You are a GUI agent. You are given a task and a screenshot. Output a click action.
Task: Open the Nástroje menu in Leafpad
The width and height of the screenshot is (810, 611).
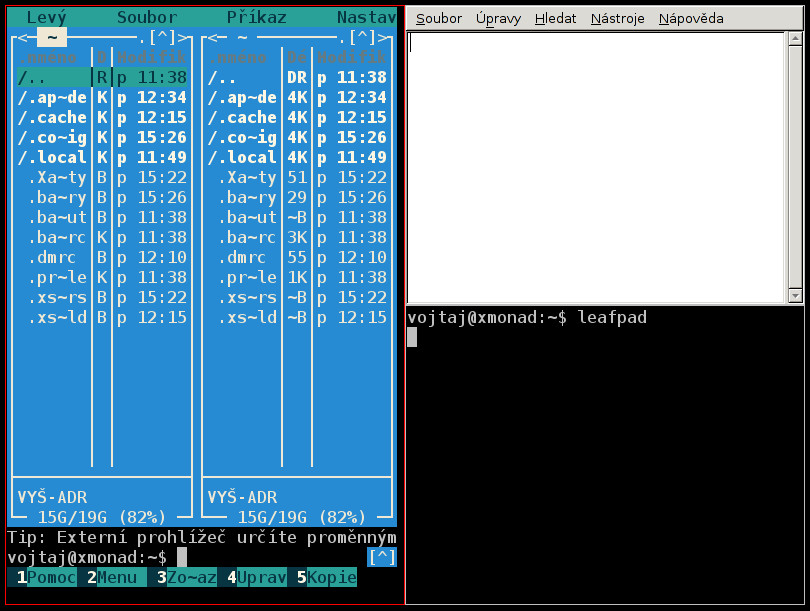[617, 19]
